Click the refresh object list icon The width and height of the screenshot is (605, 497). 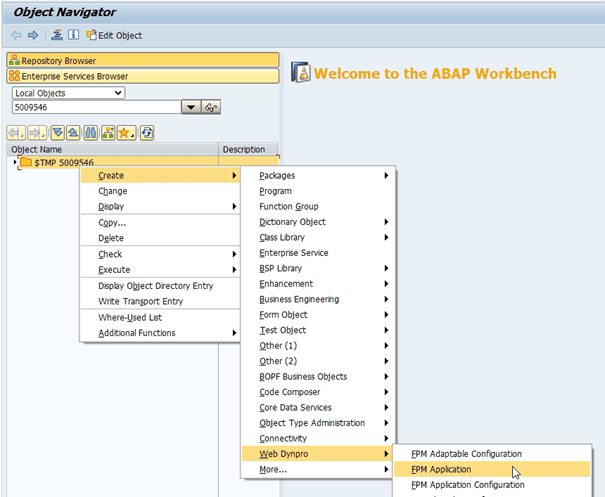[x=147, y=133]
